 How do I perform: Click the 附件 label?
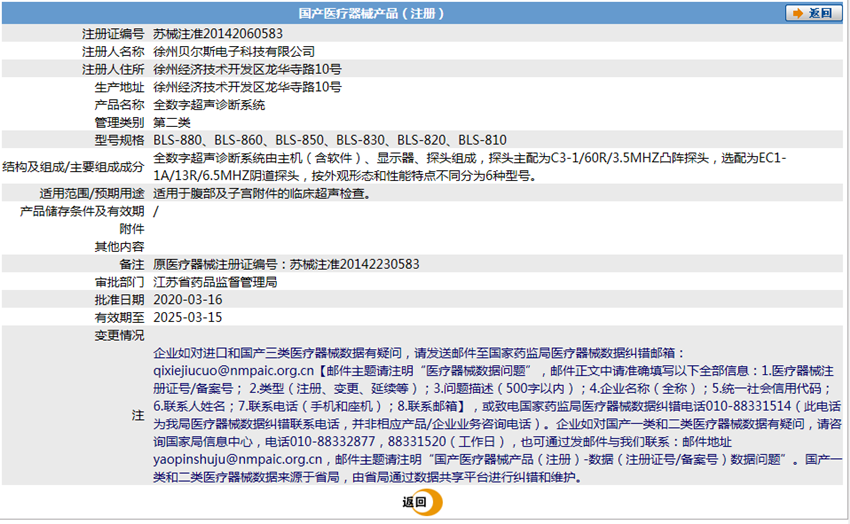coord(132,229)
